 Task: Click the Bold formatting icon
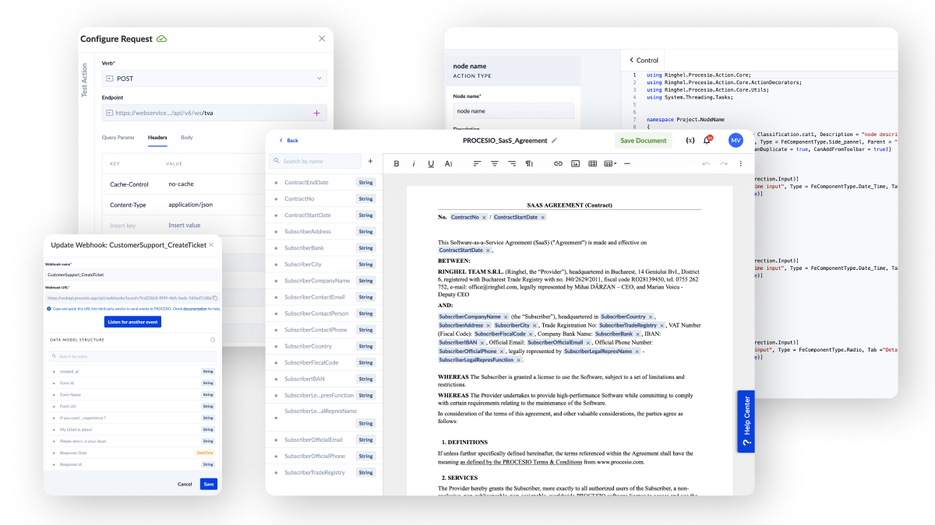[396, 164]
